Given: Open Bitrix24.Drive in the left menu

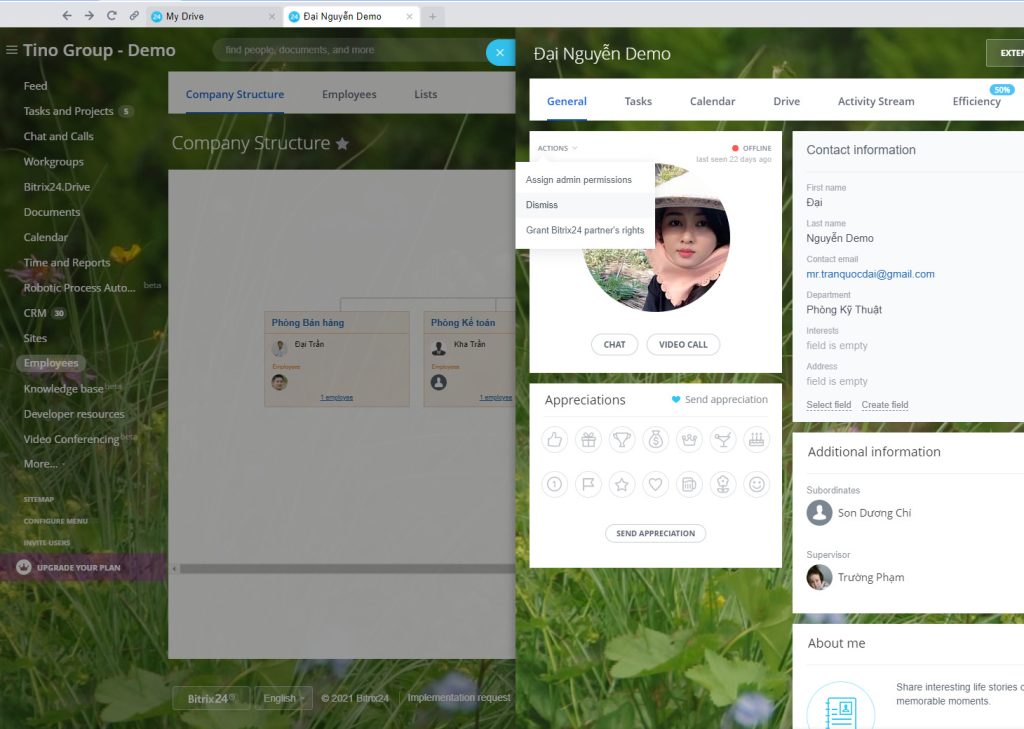Looking at the screenshot, I should click(57, 187).
